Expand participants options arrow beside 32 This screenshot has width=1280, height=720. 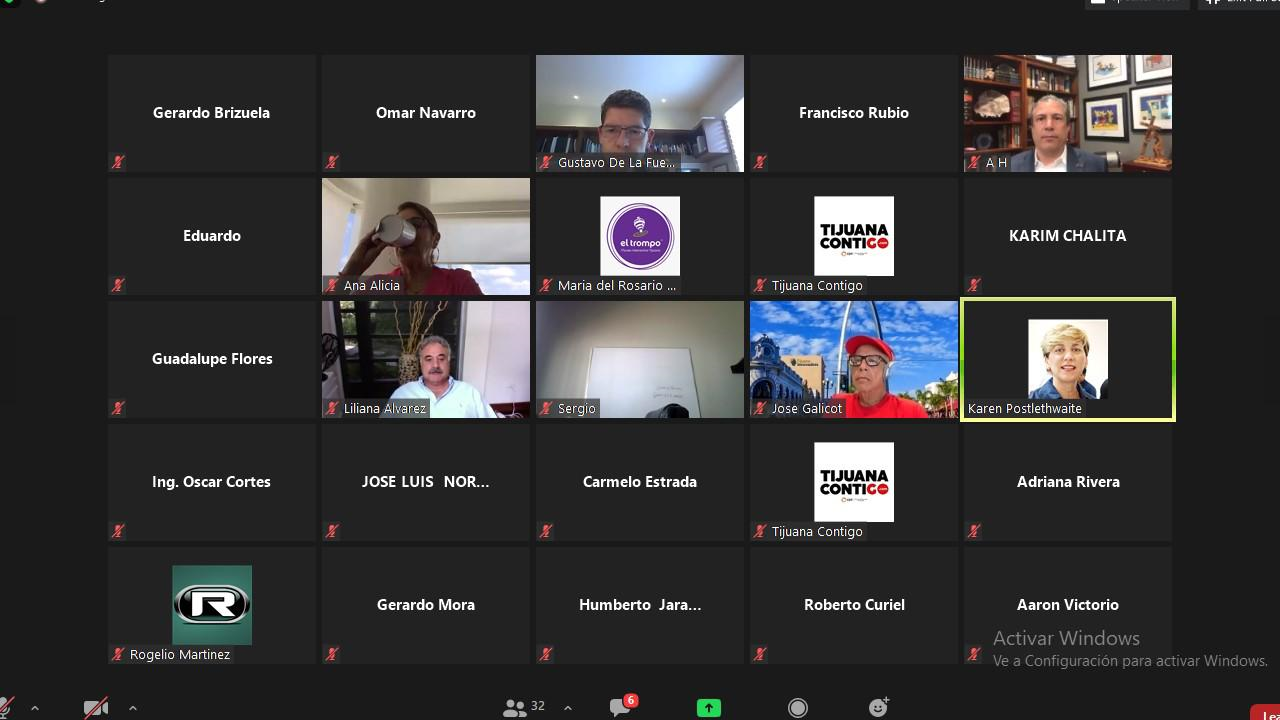tap(568, 708)
